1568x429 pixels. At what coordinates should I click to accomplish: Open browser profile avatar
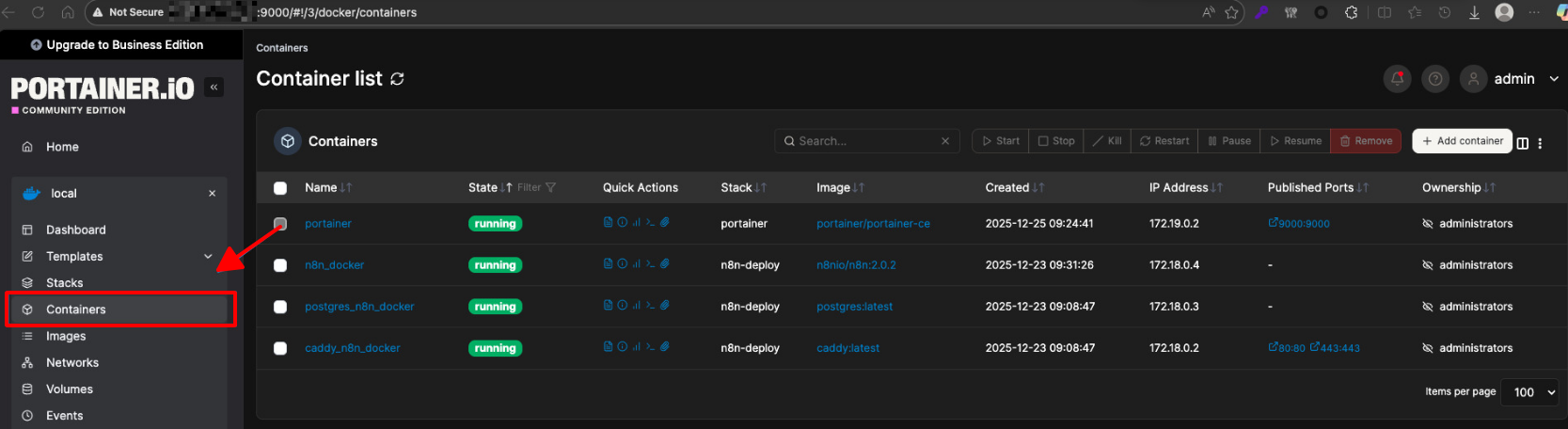1504,12
